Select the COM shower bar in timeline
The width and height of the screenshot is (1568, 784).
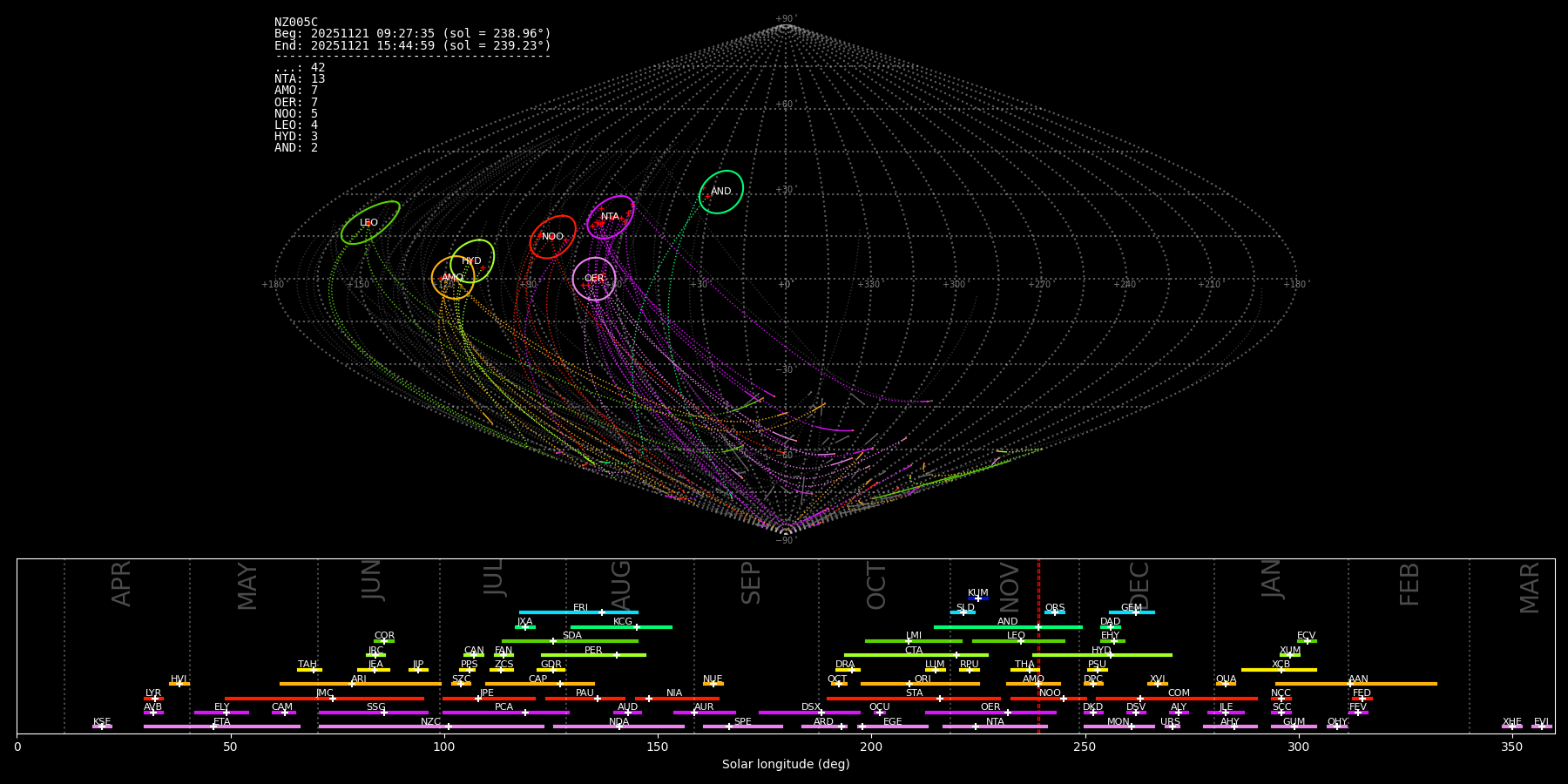point(1177,699)
